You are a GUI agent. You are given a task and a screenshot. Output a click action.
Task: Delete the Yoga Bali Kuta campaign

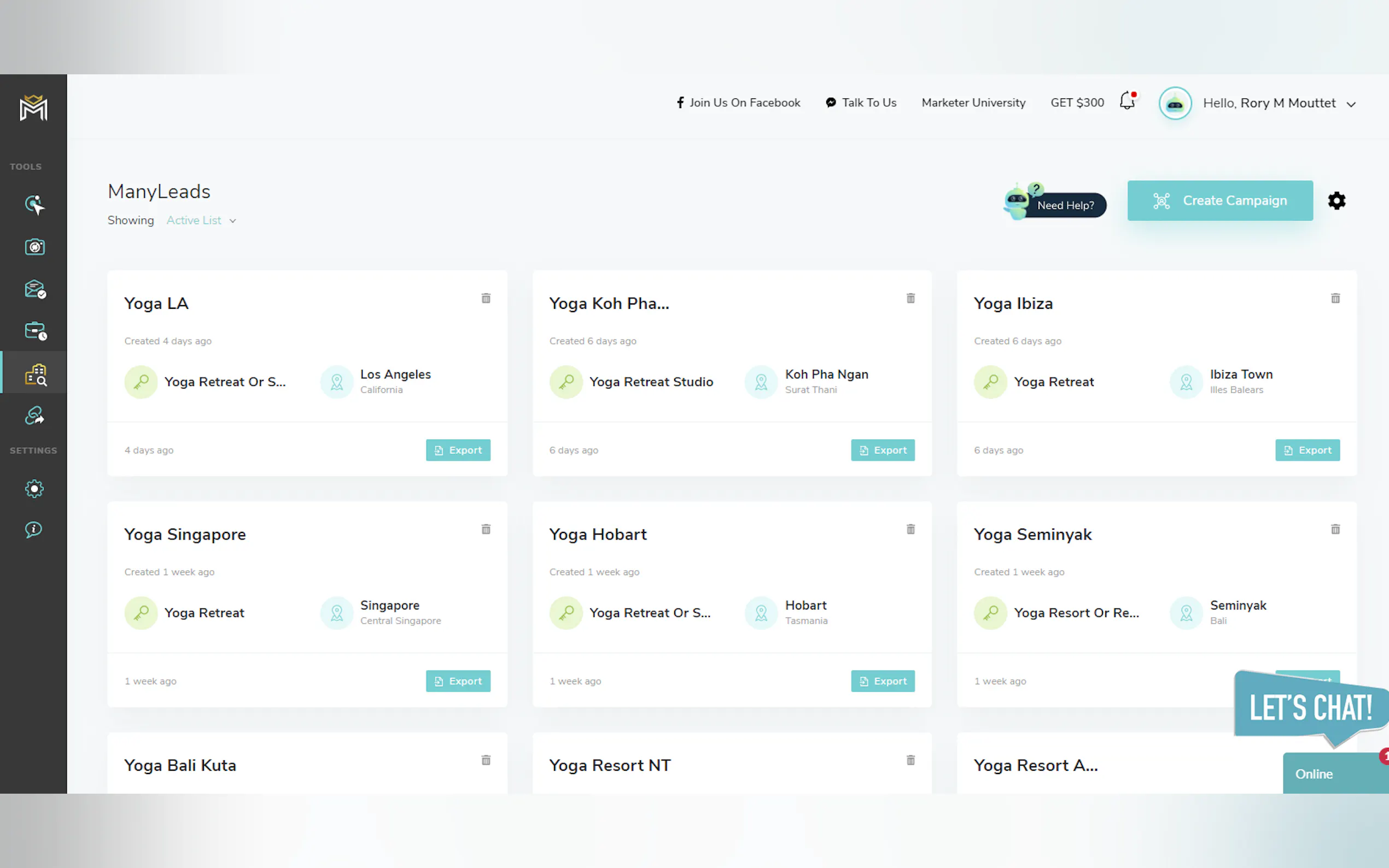(486, 760)
